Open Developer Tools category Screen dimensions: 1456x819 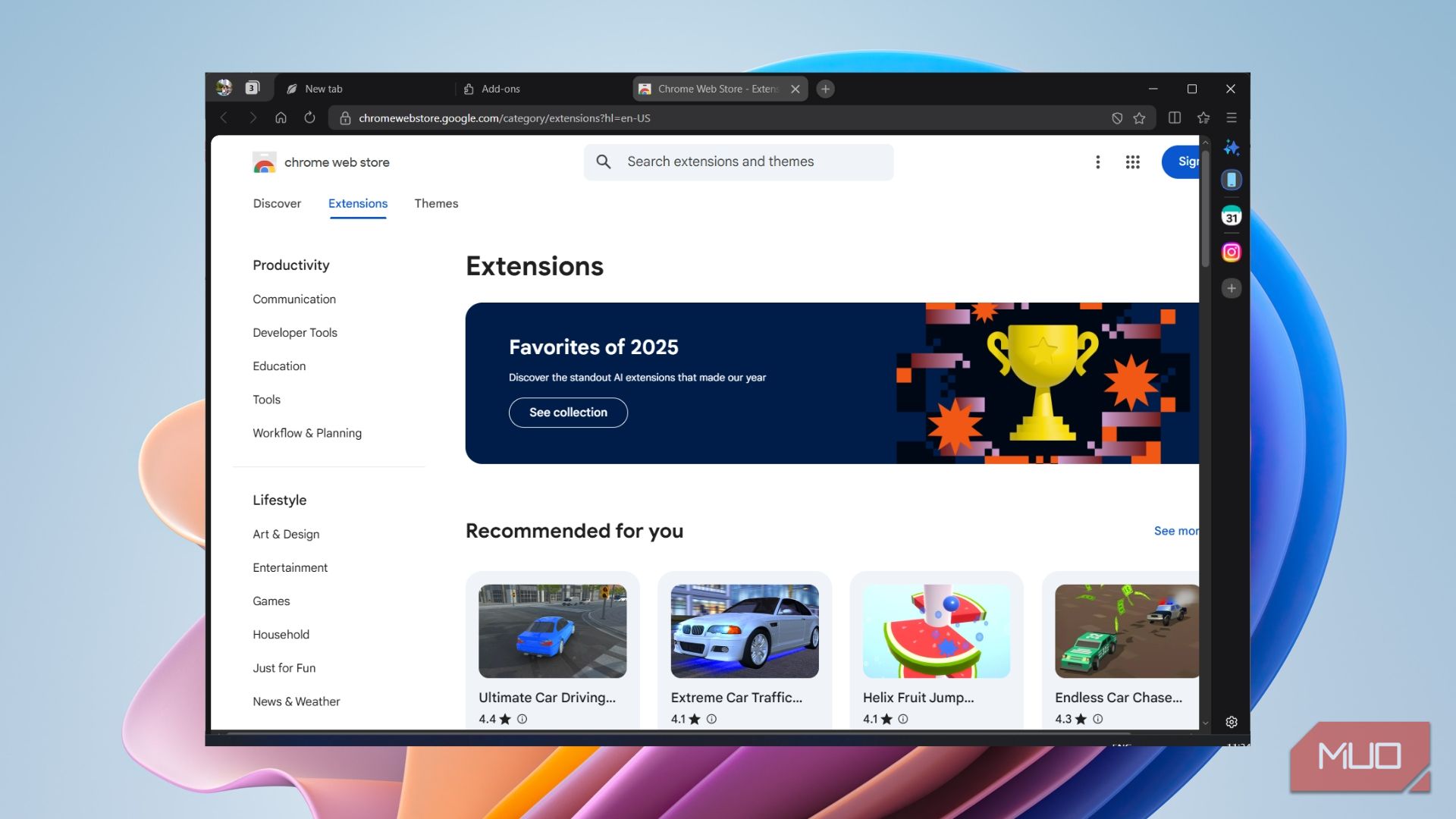295,333
